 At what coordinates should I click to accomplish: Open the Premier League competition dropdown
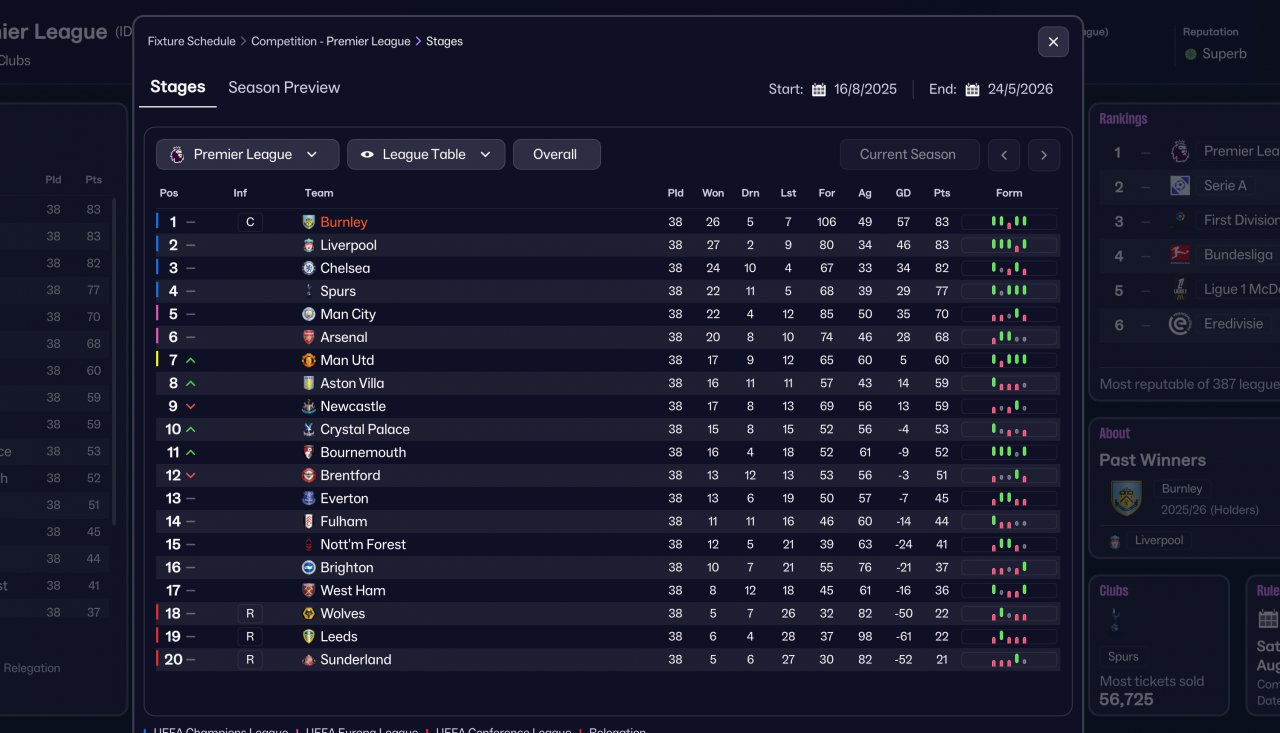click(x=243, y=155)
